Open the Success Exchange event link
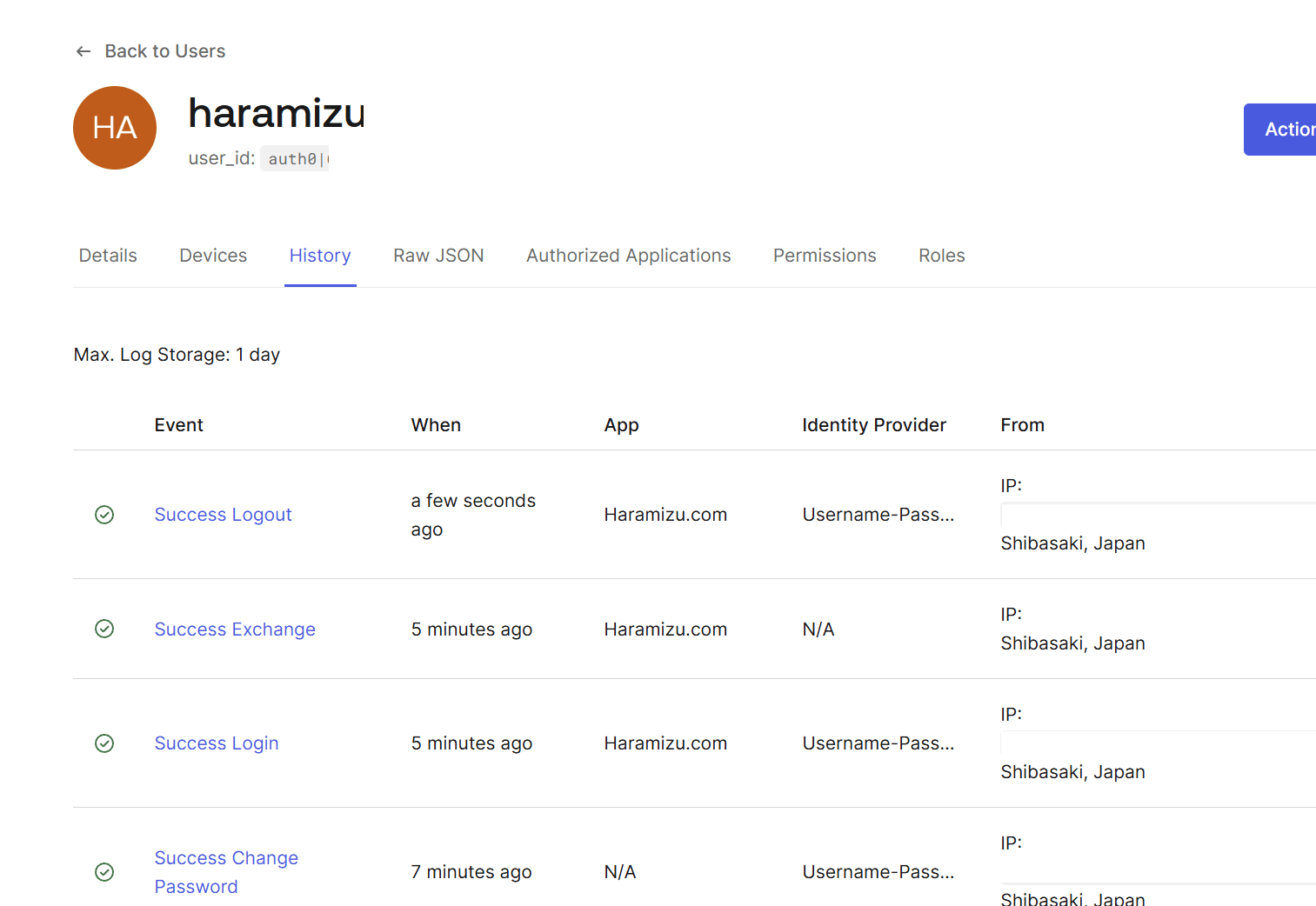Image resolution: width=1316 pixels, height=906 pixels. 235,630
